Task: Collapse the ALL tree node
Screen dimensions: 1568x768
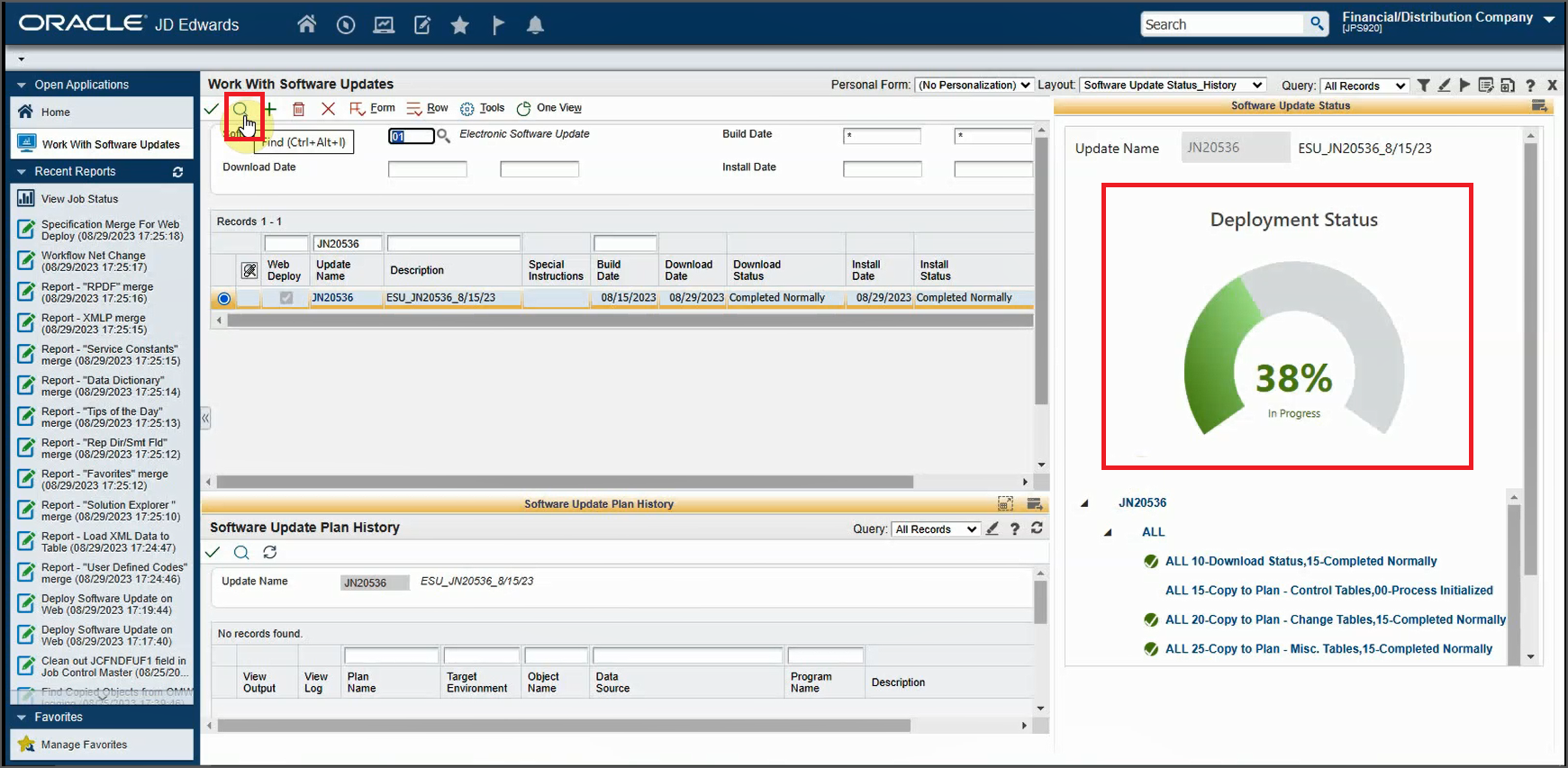Action: click(1108, 532)
